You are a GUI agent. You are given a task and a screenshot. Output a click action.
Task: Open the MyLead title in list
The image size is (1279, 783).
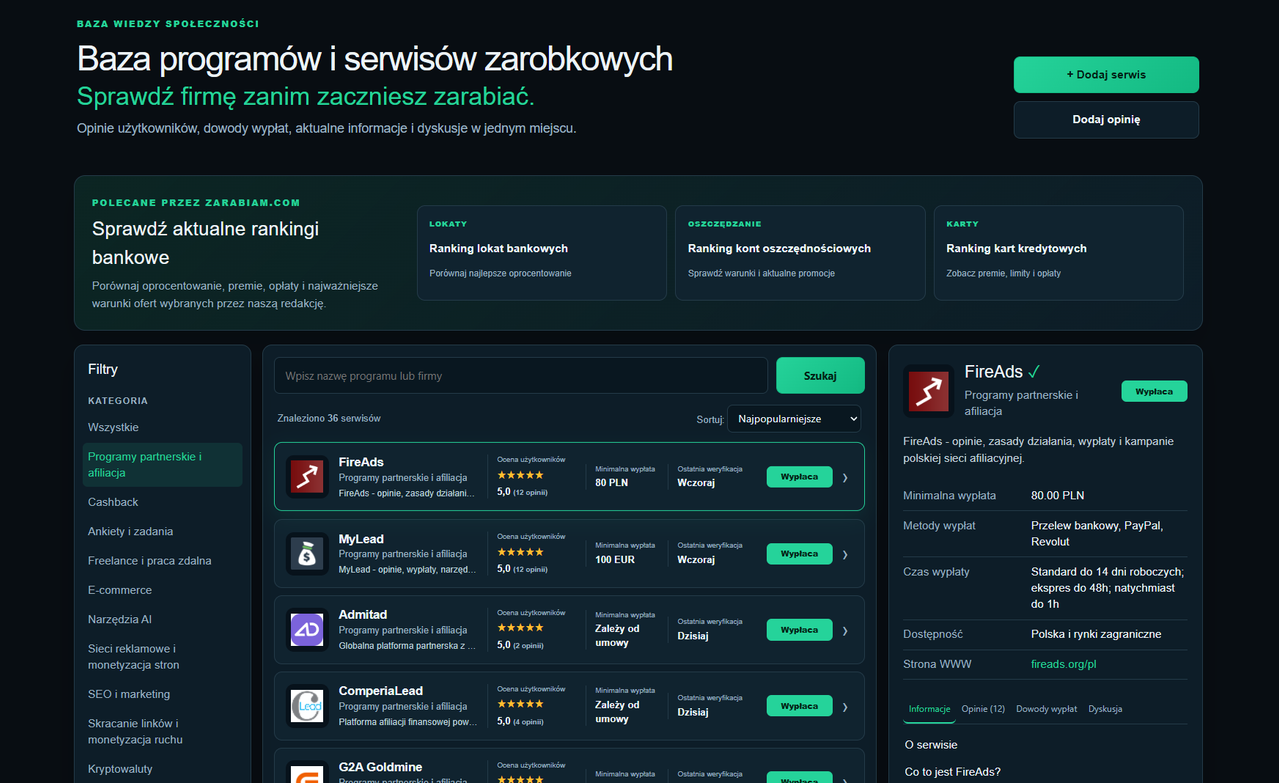point(361,539)
